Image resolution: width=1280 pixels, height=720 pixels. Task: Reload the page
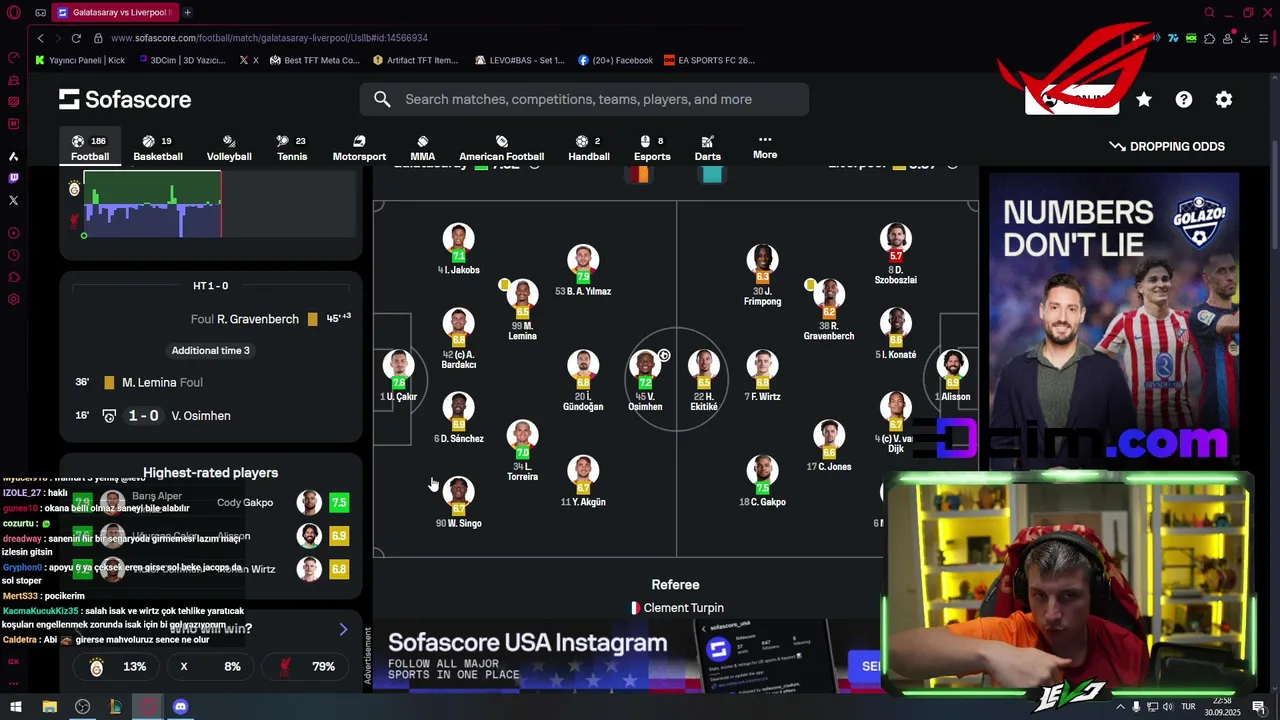click(x=76, y=38)
